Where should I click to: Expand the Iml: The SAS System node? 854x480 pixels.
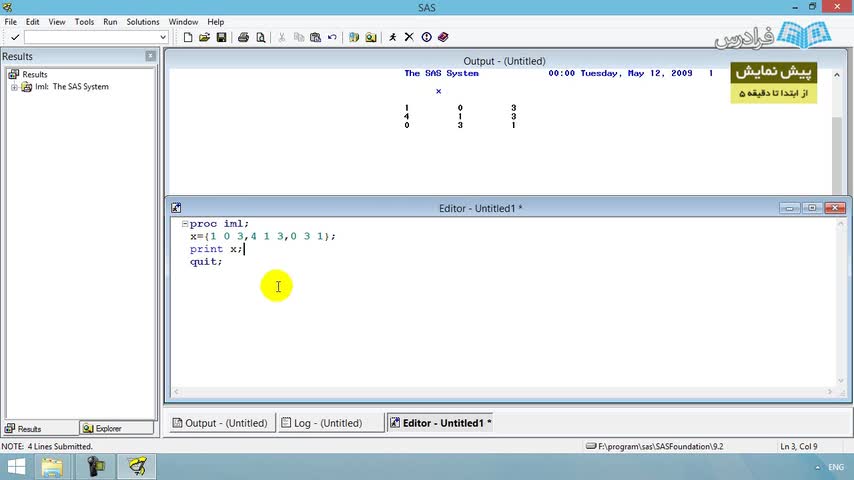(x=14, y=87)
